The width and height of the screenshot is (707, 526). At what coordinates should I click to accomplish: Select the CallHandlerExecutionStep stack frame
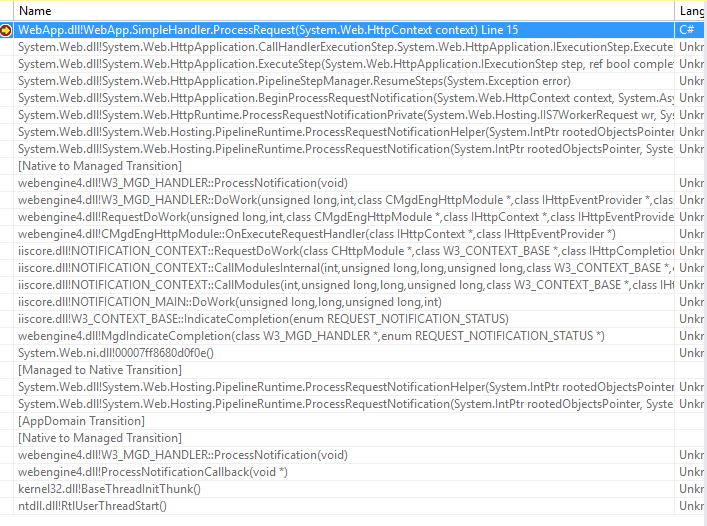pos(300,48)
